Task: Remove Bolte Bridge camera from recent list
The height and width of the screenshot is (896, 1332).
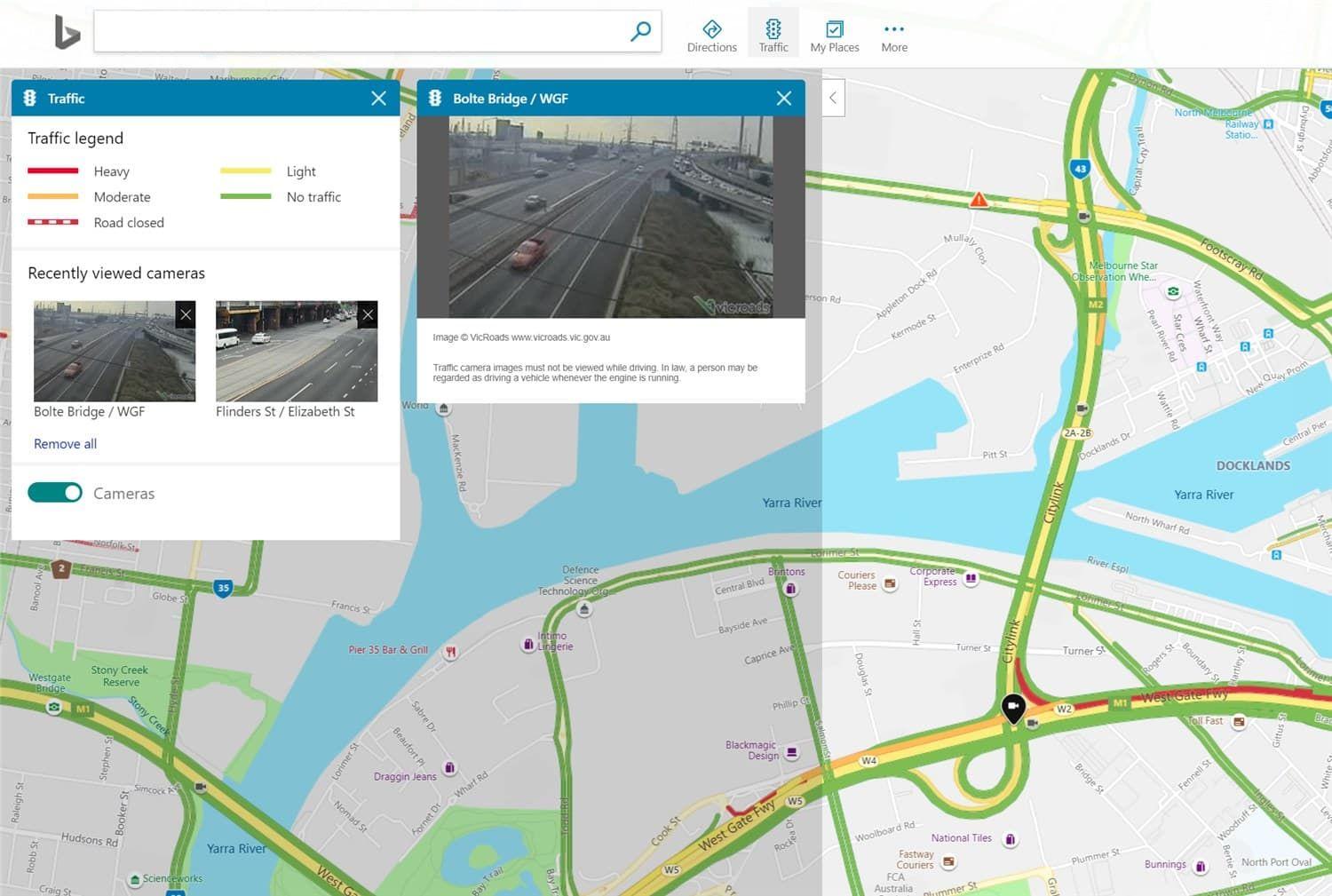Action: coord(185,314)
